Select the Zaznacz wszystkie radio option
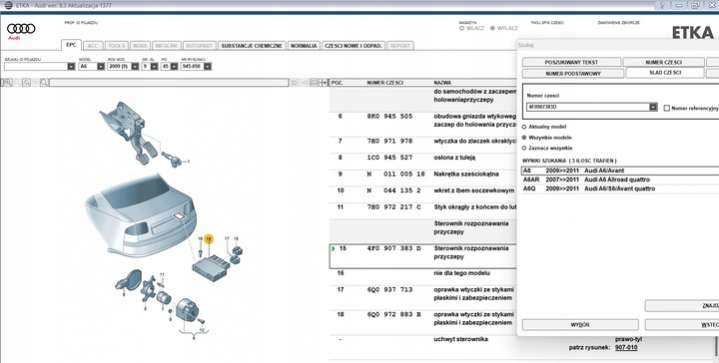 pyautogui.click(x=524, y=148)
